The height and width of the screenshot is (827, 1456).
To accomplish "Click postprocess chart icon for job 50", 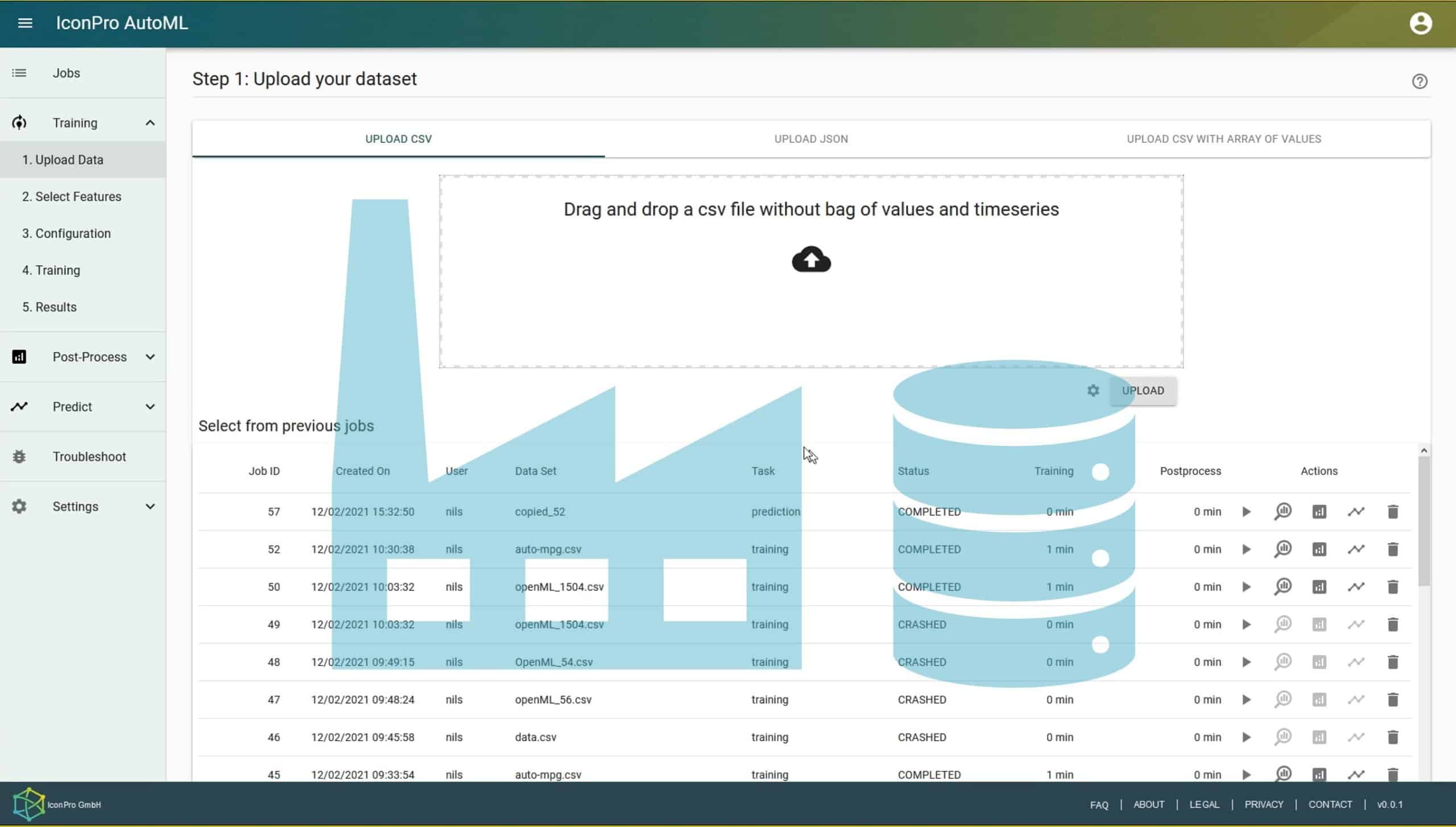I will 1319,587.
